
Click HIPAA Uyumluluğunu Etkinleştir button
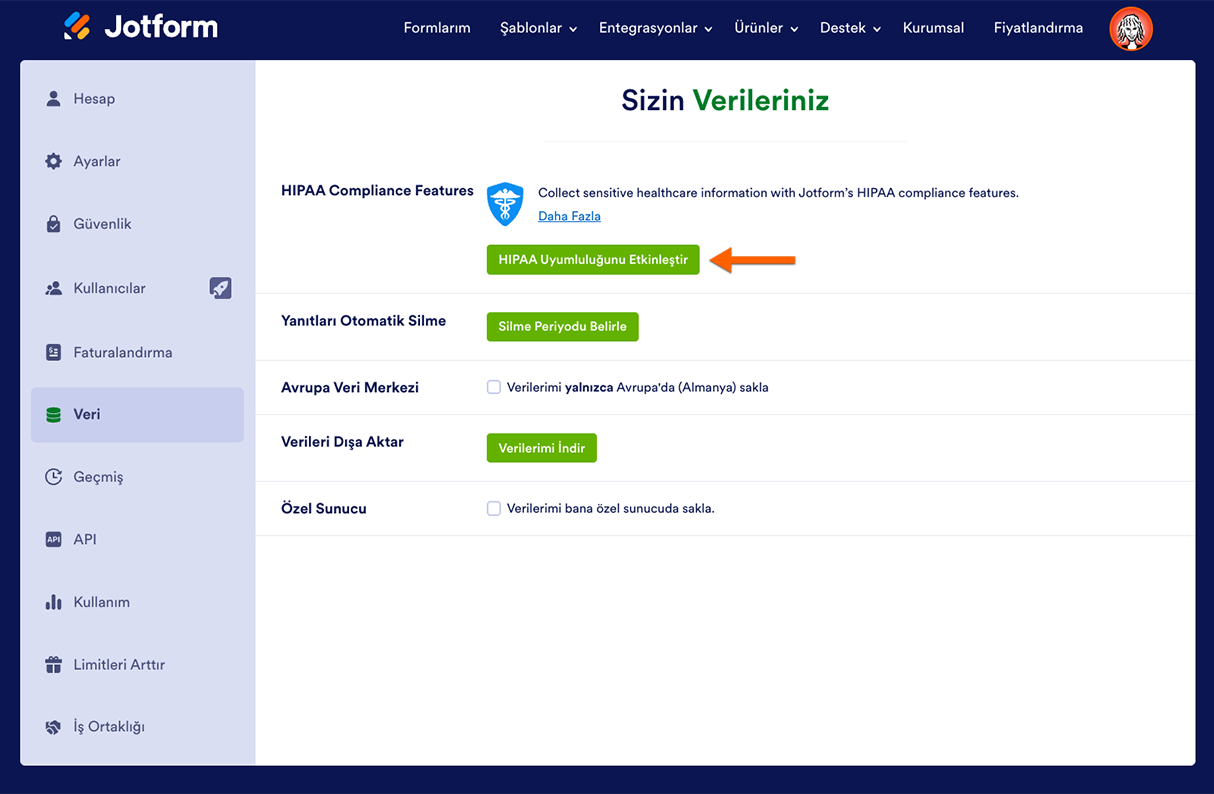pos(593,259)
